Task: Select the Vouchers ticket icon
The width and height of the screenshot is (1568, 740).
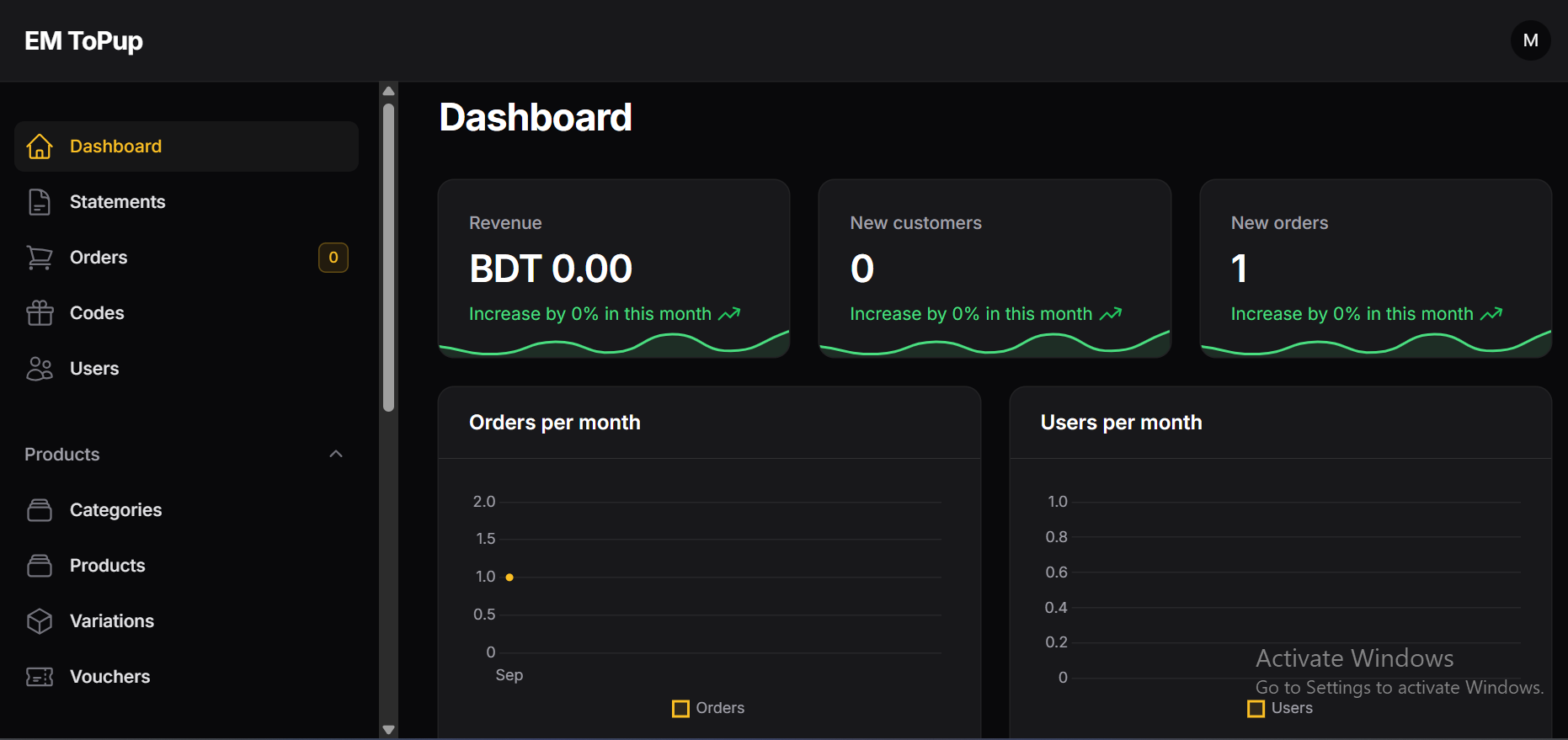Action: click(40, 677)
